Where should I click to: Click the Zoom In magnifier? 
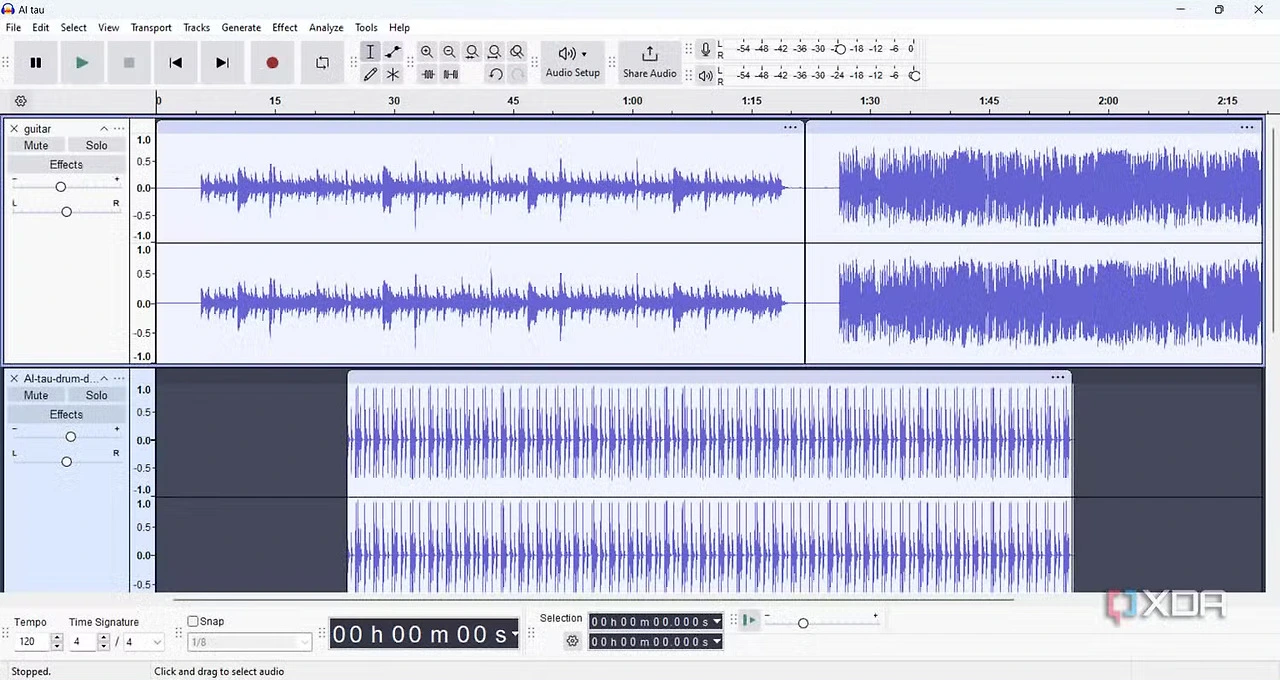pos(427,52)
